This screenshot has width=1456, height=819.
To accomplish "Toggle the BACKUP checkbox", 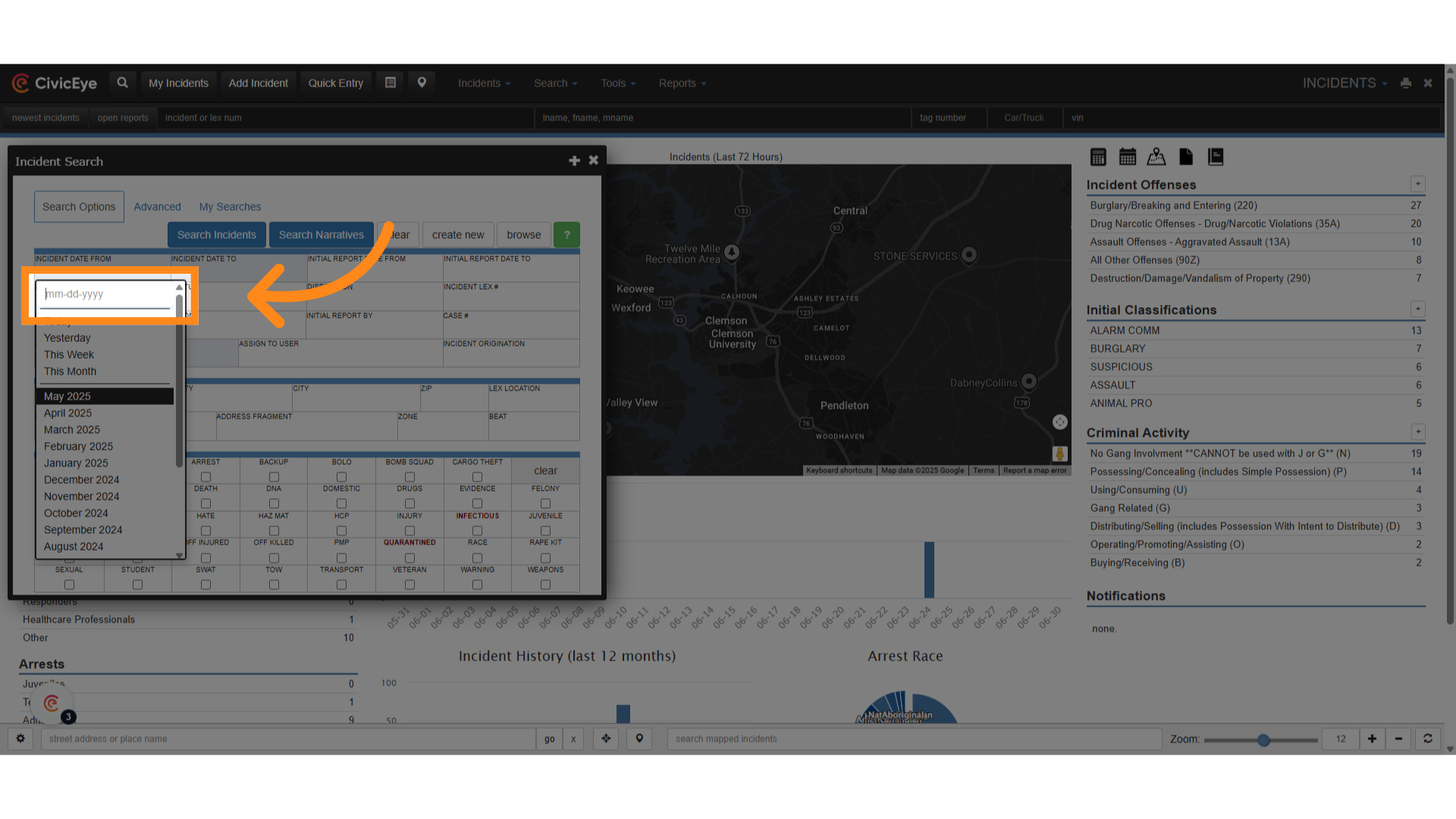I will 274,477.
